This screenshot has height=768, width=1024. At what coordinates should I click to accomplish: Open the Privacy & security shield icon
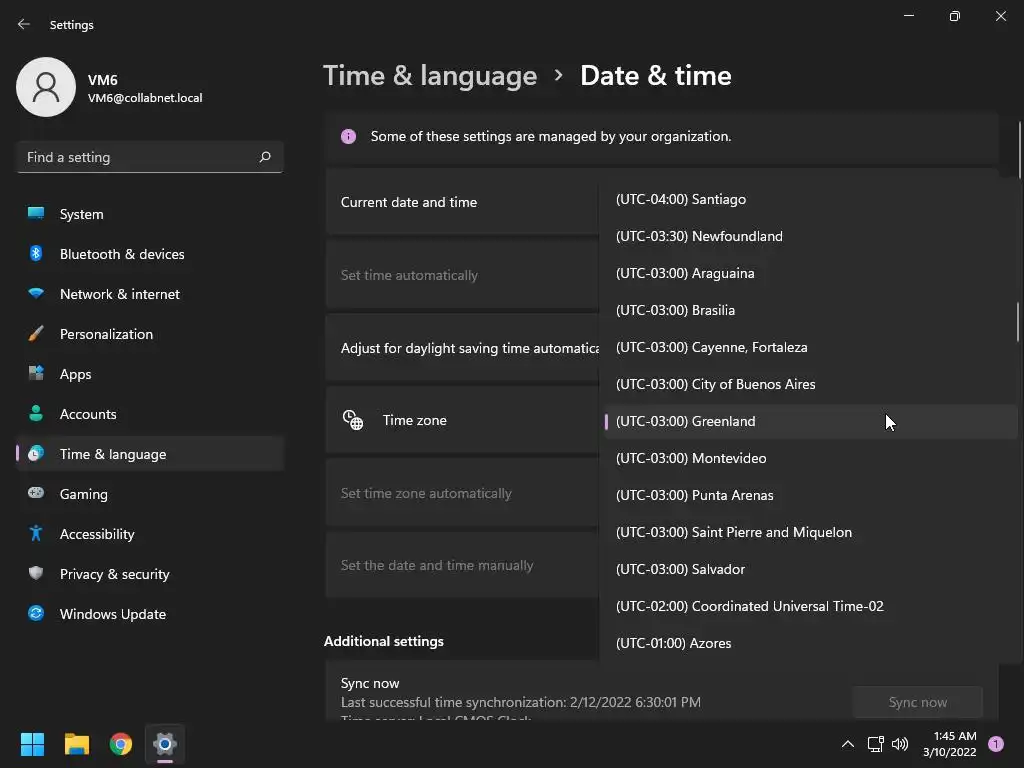36,573
